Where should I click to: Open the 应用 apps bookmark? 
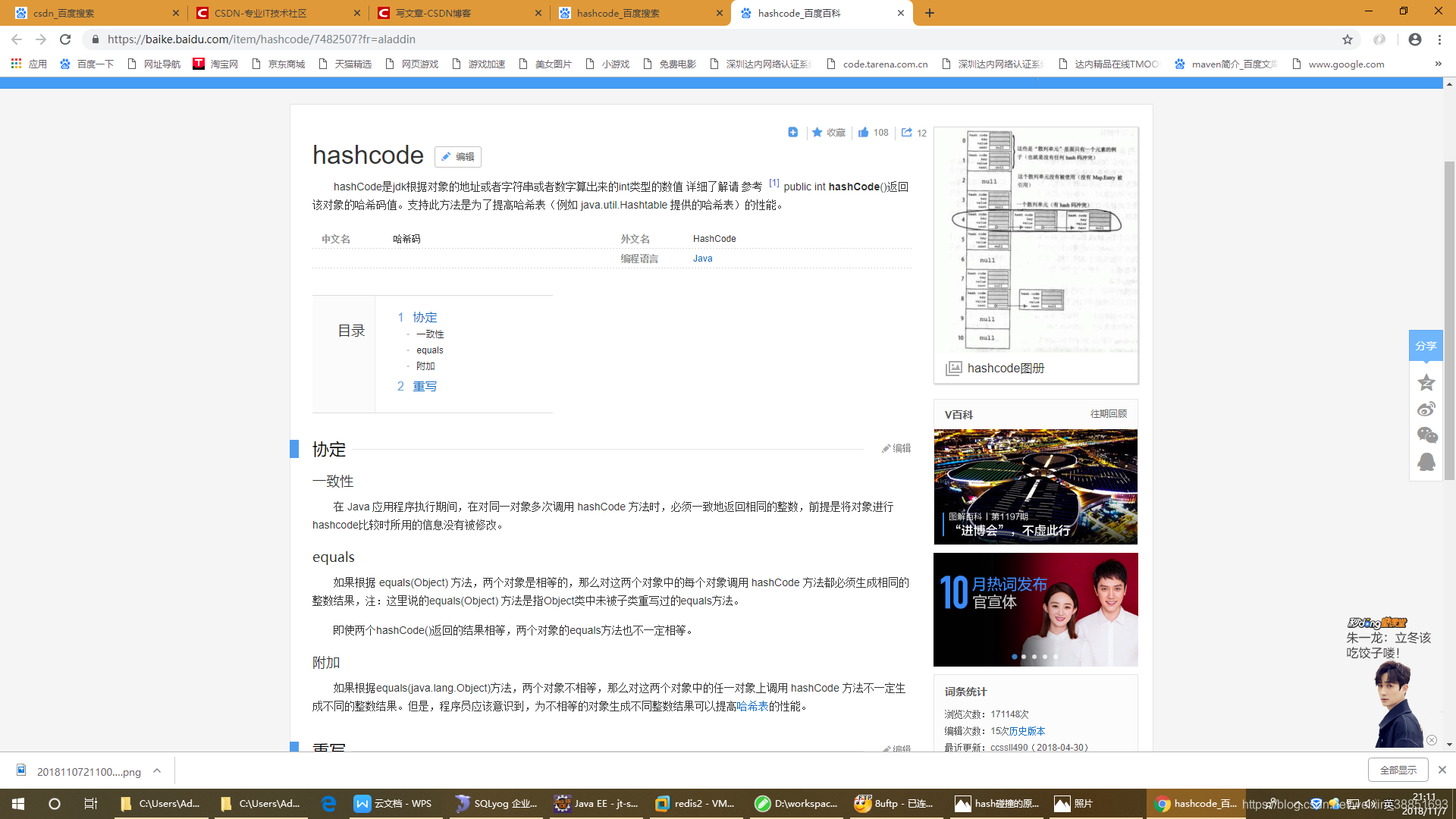[x=29, y=64]
